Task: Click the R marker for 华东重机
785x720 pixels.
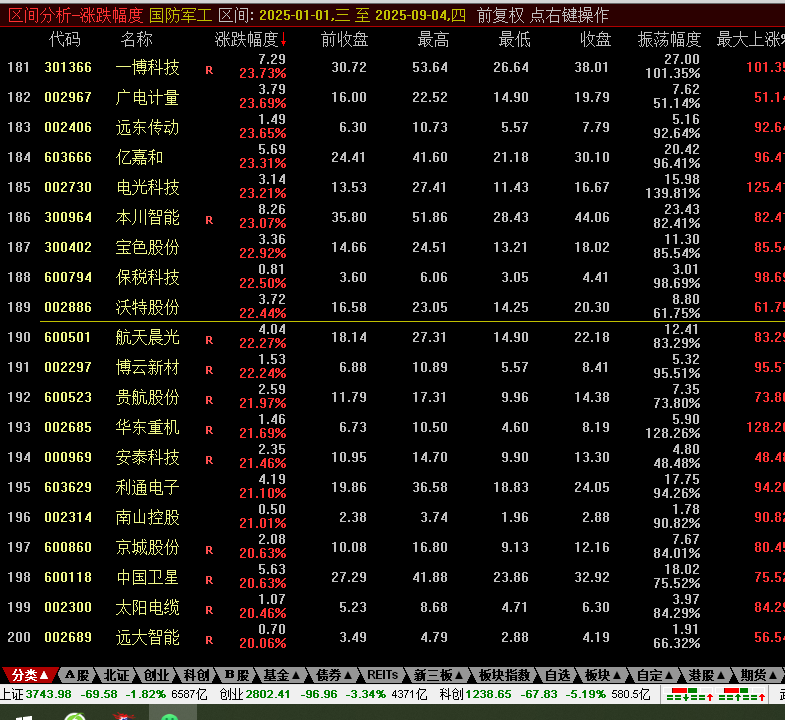Action: (209, 431)
